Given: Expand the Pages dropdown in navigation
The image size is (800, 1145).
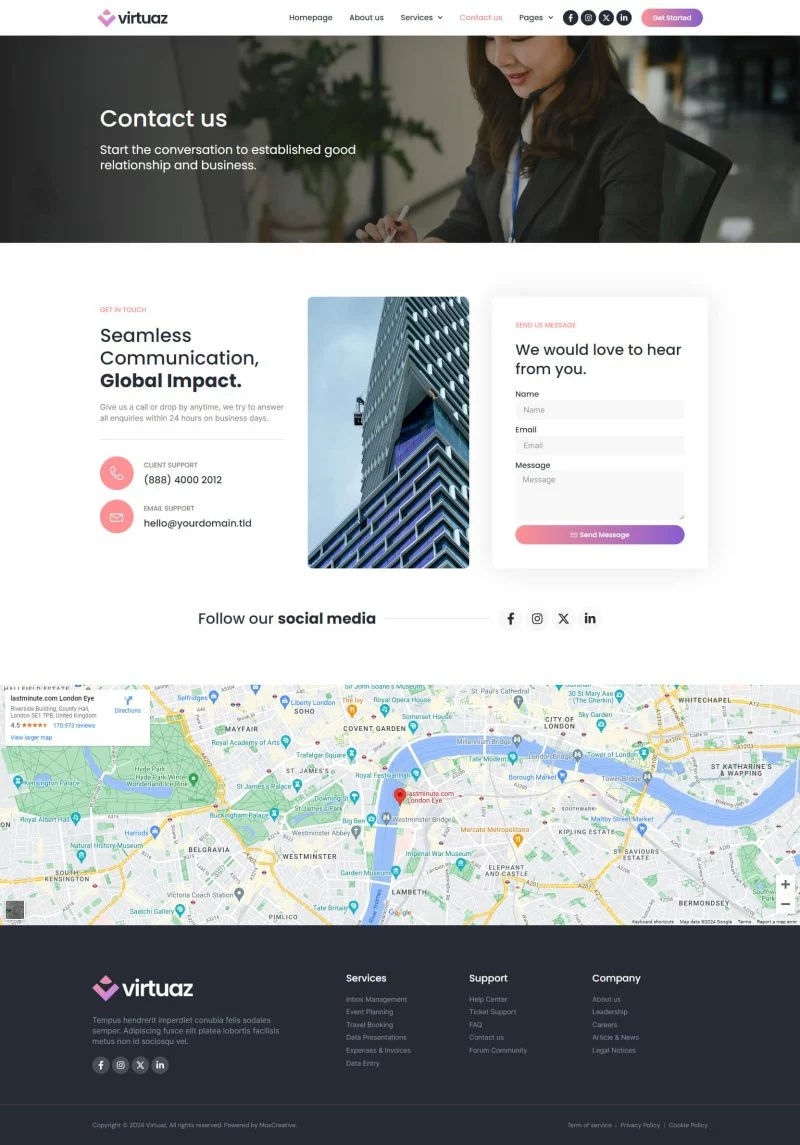Looking at the screenshot, I should [535, 17].
